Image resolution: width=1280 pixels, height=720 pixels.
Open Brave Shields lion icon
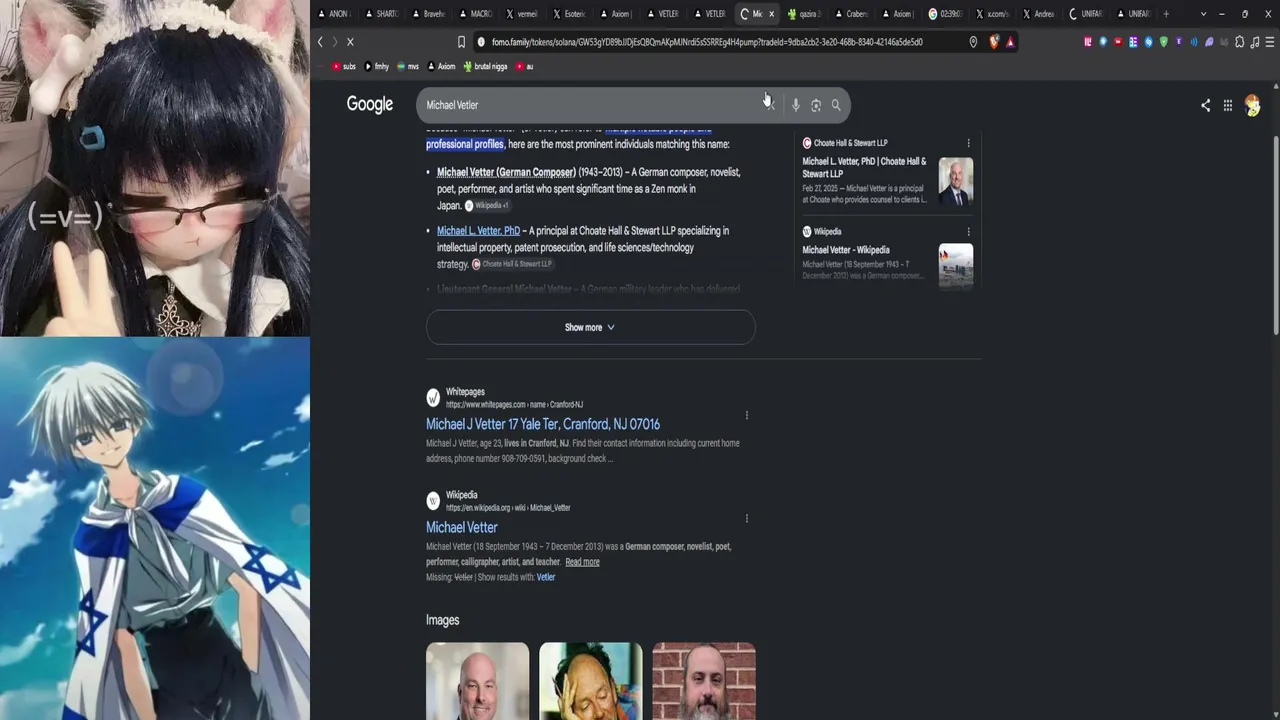[x=994, y=42]
